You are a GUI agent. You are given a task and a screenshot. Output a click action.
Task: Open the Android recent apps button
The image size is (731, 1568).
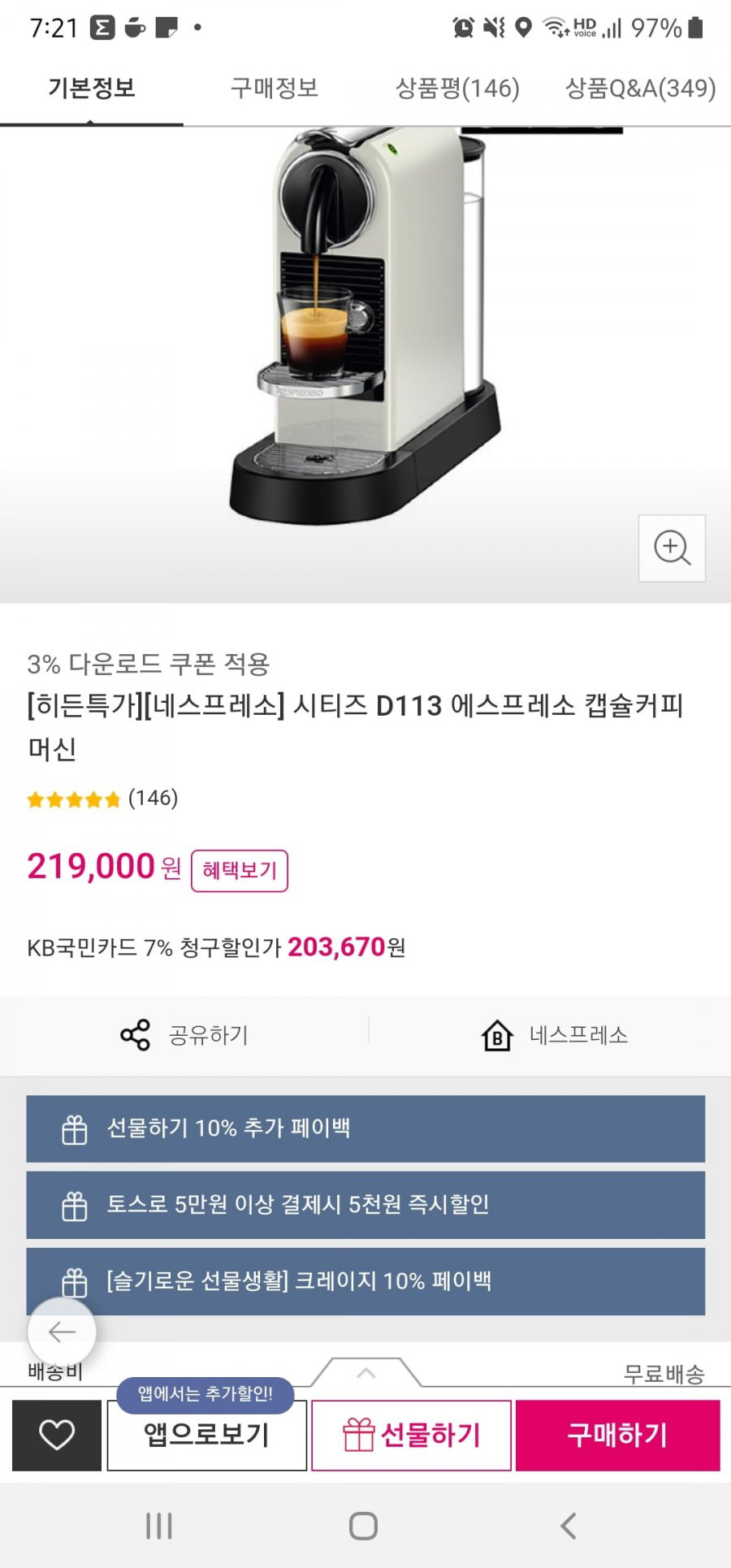pyautogui.click(x=159, y=1525)
